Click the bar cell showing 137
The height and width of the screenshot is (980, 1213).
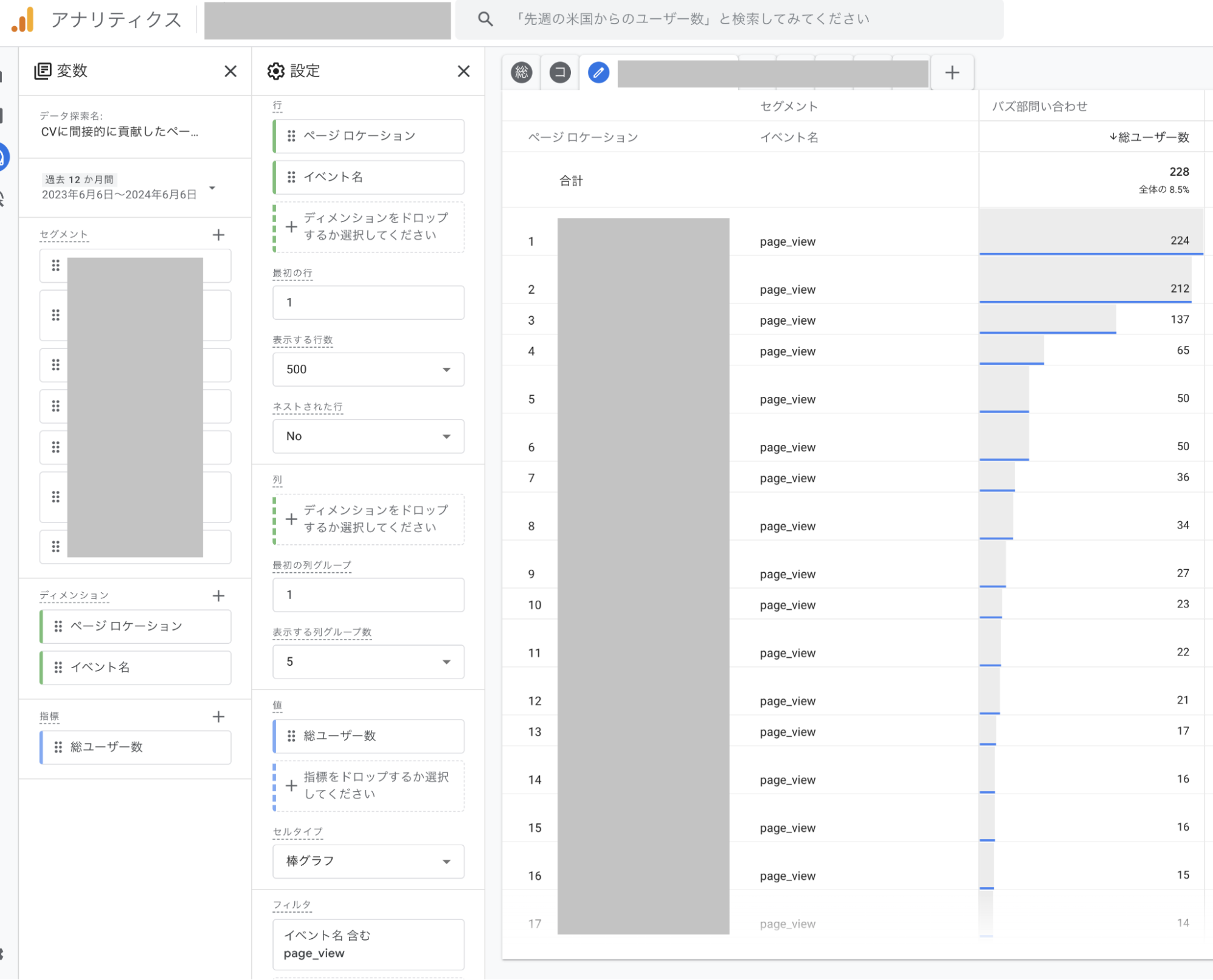pos(1091,320)
